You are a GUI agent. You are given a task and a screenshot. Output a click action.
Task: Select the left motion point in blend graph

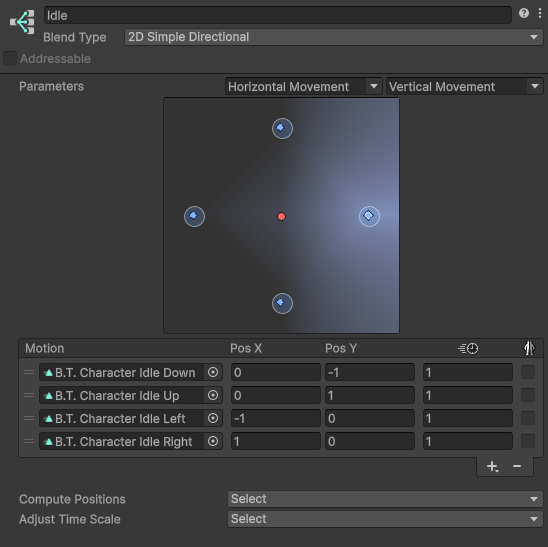click(x=194, y=216)
